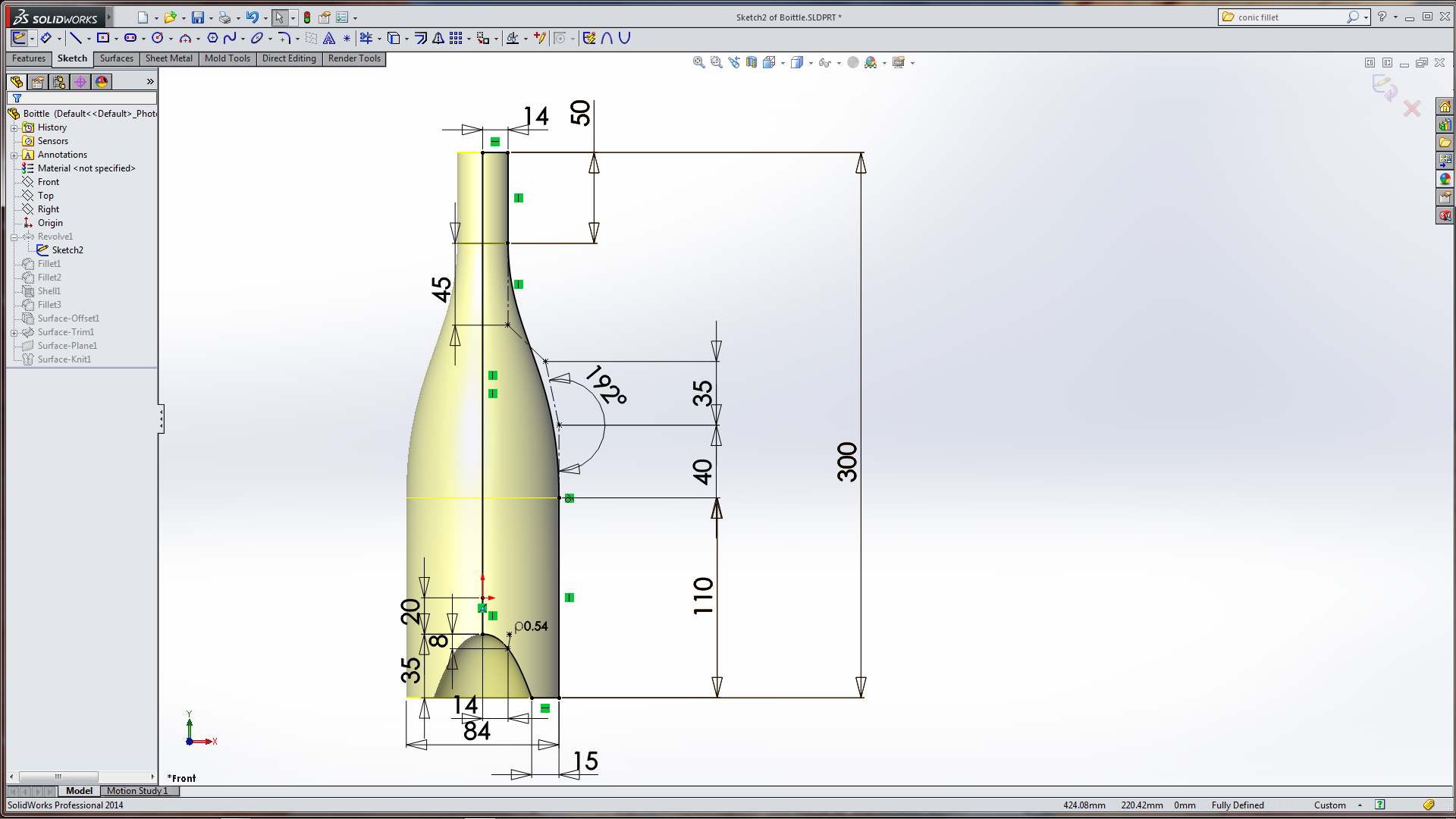1456x819 pixels.
Task: Open the Design Library task pane icon
Action: pos(1445,124)
